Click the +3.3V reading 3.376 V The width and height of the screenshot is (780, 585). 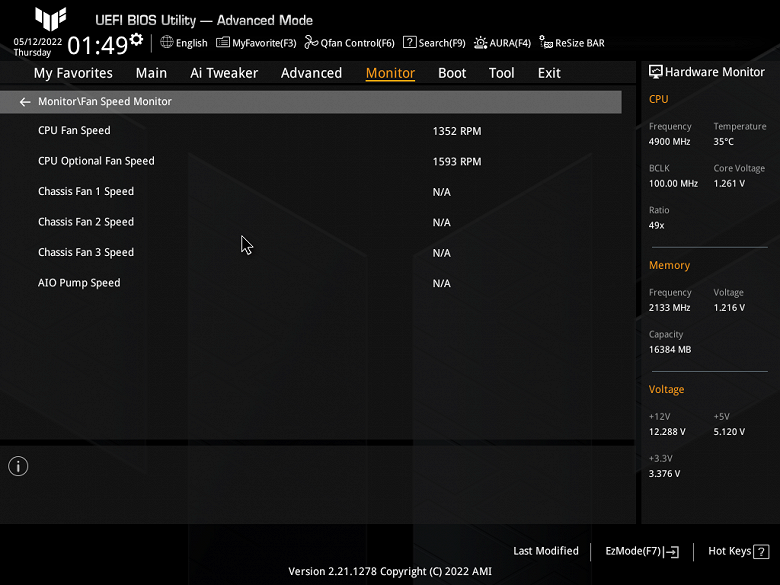tap(664, 473)
